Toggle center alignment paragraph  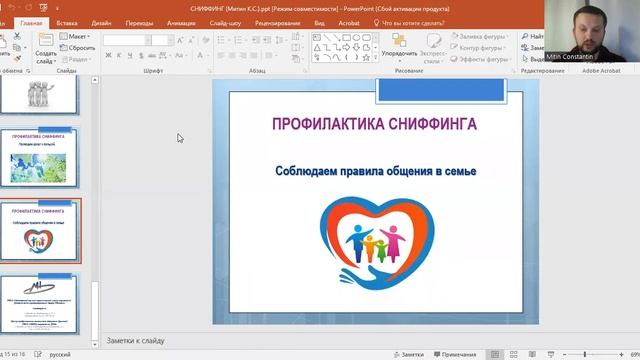pyautogui.click(x=231, y=55)
